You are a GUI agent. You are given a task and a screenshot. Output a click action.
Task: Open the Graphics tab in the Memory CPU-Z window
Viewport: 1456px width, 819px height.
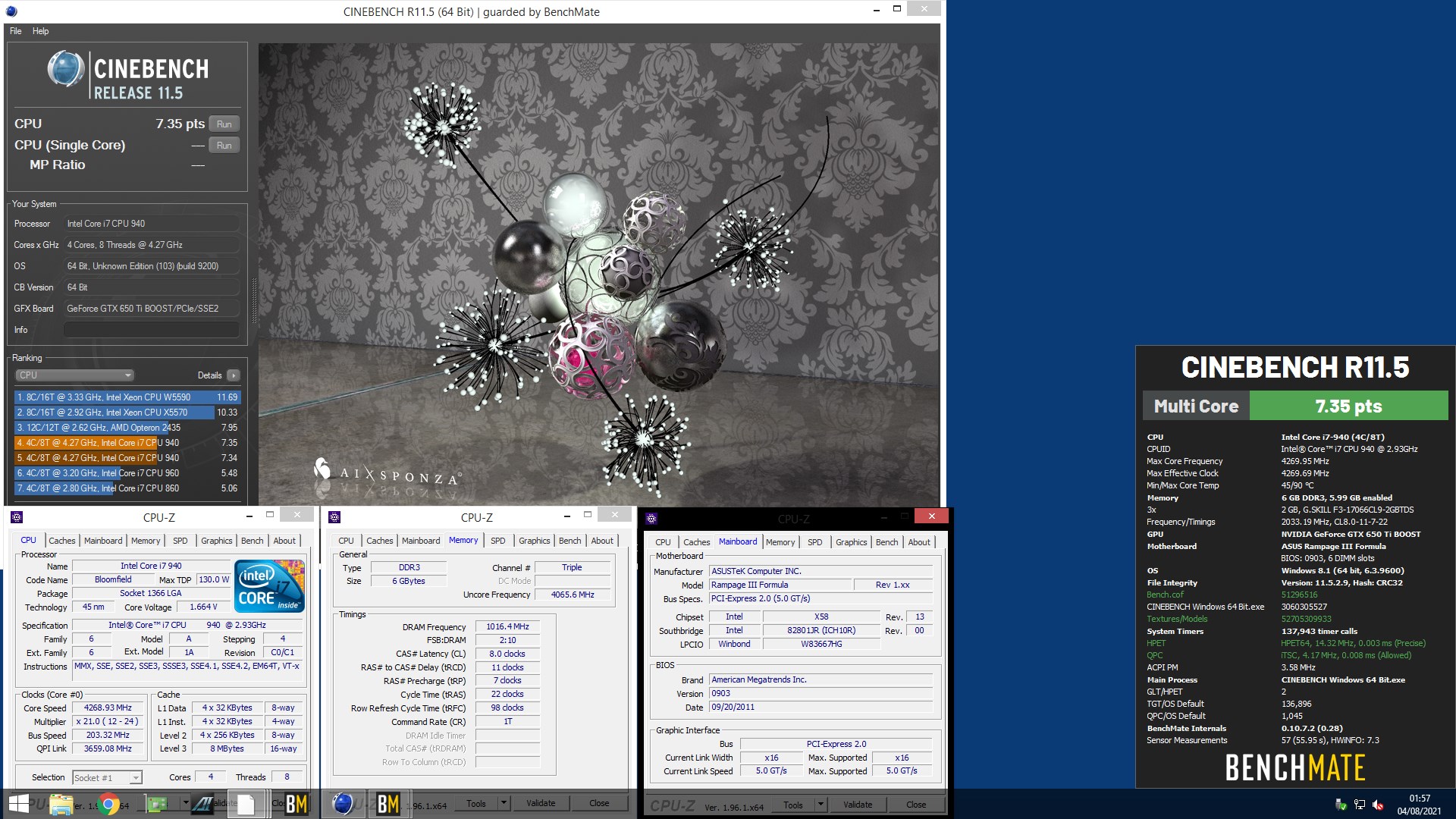click(x=535, y=541)
